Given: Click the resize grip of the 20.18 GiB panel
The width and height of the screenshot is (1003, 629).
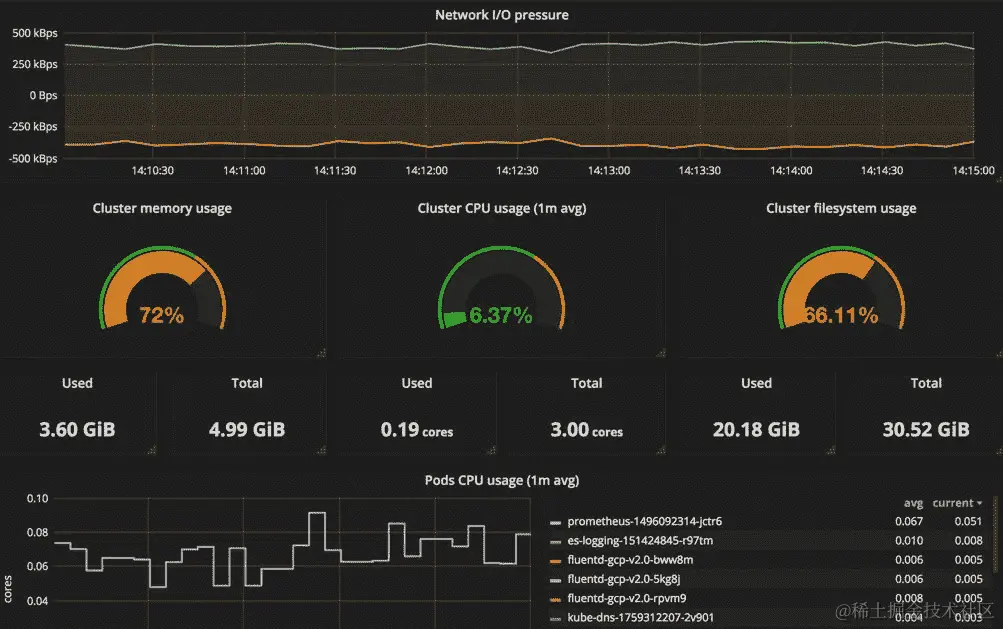Looking at the screenshot, I should click(830, 450).
